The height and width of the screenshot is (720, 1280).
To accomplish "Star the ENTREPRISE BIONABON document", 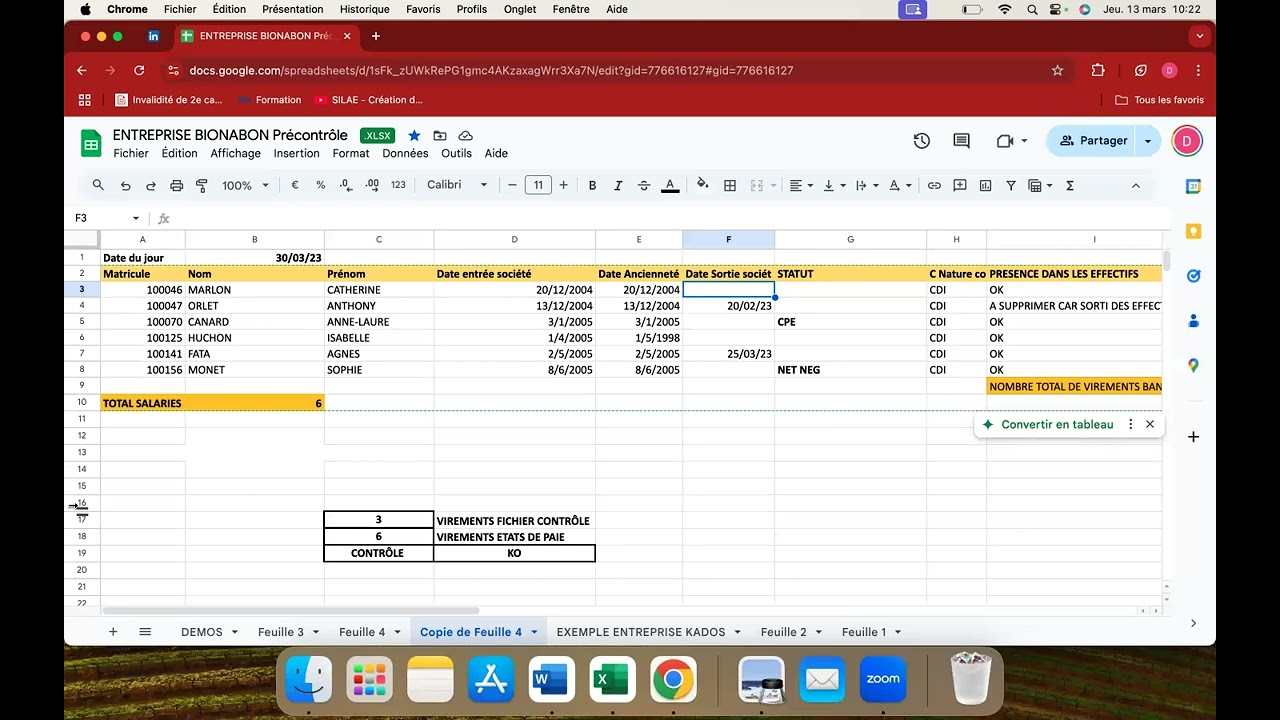I will 414,135.
